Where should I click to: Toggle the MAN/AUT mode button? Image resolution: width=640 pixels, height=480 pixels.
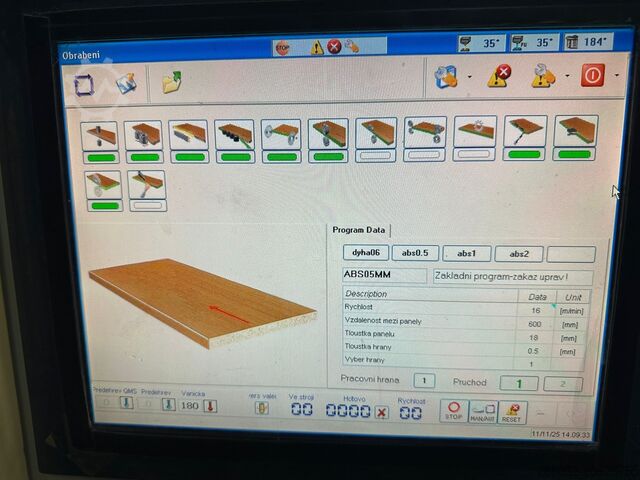point(484,411)
